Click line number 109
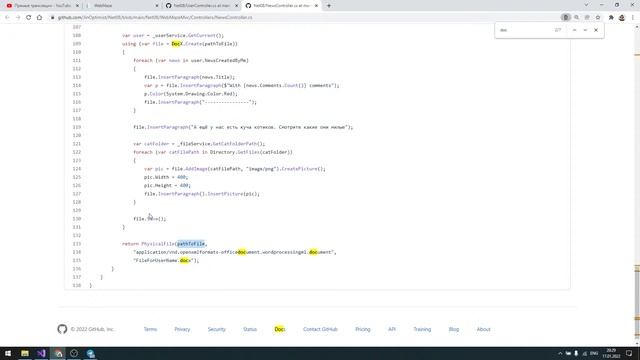 tap(76, 44)
